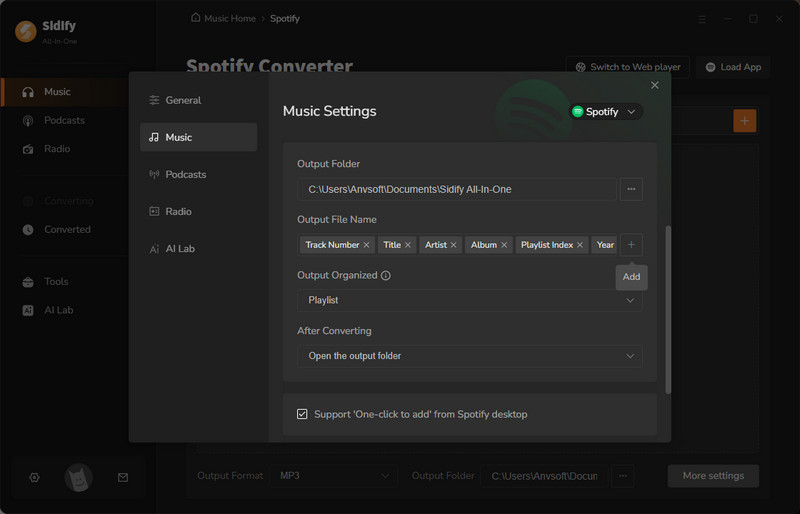This screenshot has width=800, height=514.
Task: Open the hamburger menu in title bar
Action: click(702, 19)
